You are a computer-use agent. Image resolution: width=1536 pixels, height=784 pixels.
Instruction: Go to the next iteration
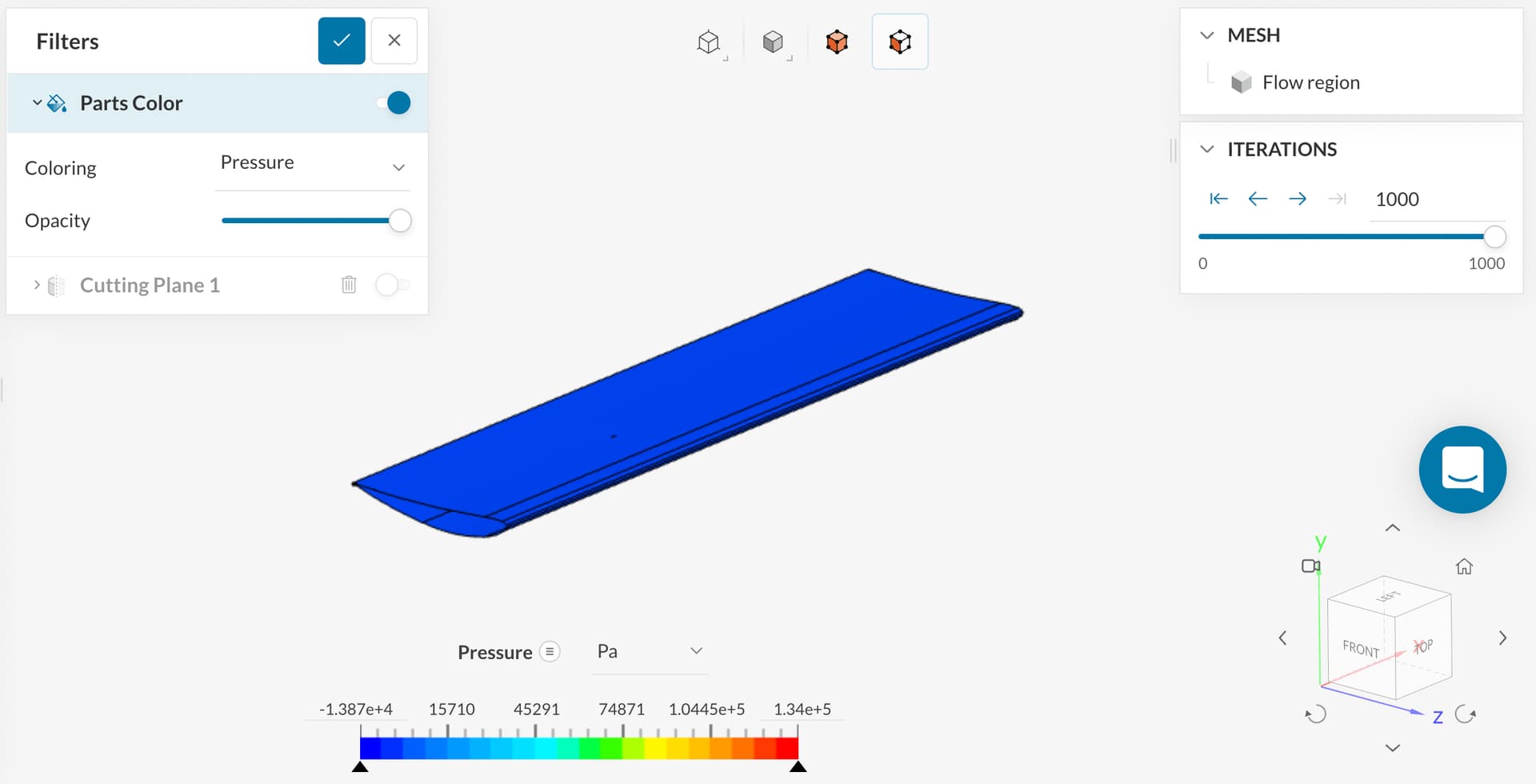coord(1298,198)
